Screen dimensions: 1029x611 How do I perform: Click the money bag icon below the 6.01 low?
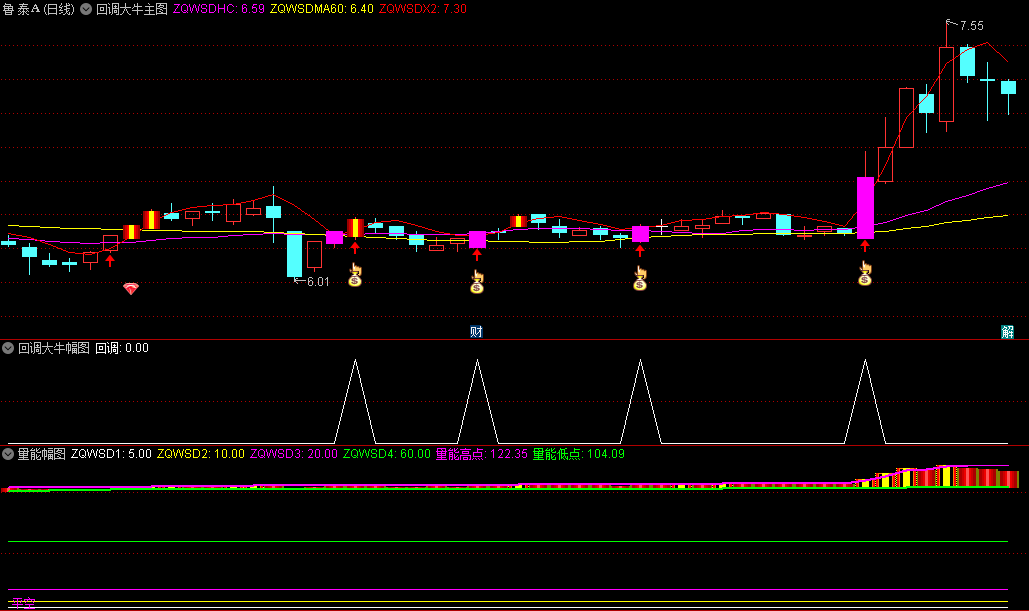tap(355, 275)
